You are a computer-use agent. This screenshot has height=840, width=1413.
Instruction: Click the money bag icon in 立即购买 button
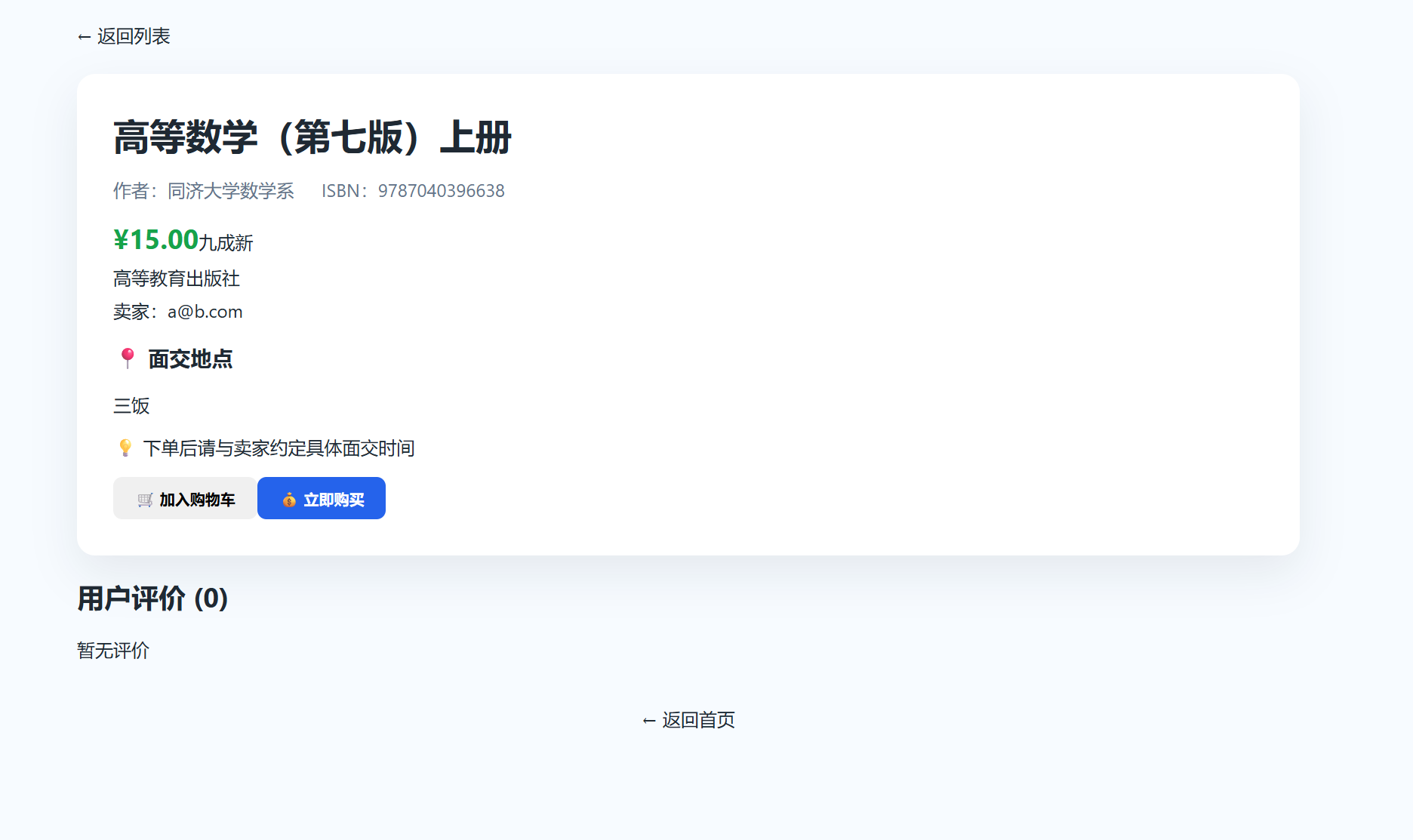[x=289, y=499]
